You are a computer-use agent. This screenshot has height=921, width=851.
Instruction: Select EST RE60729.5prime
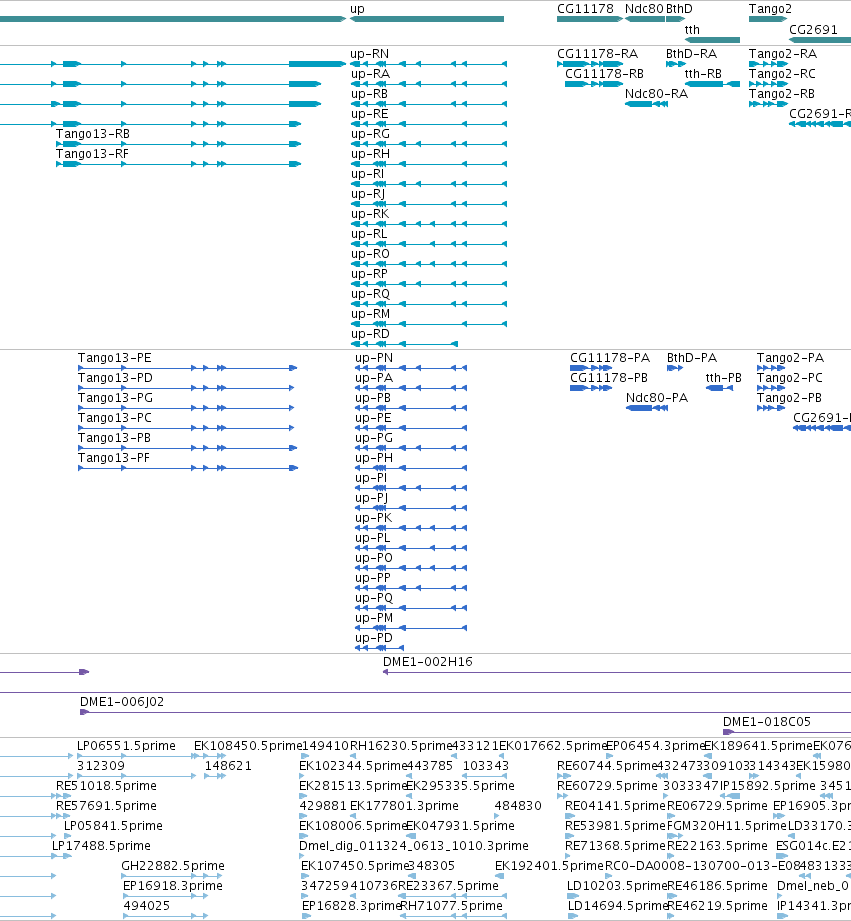point(607,786)
